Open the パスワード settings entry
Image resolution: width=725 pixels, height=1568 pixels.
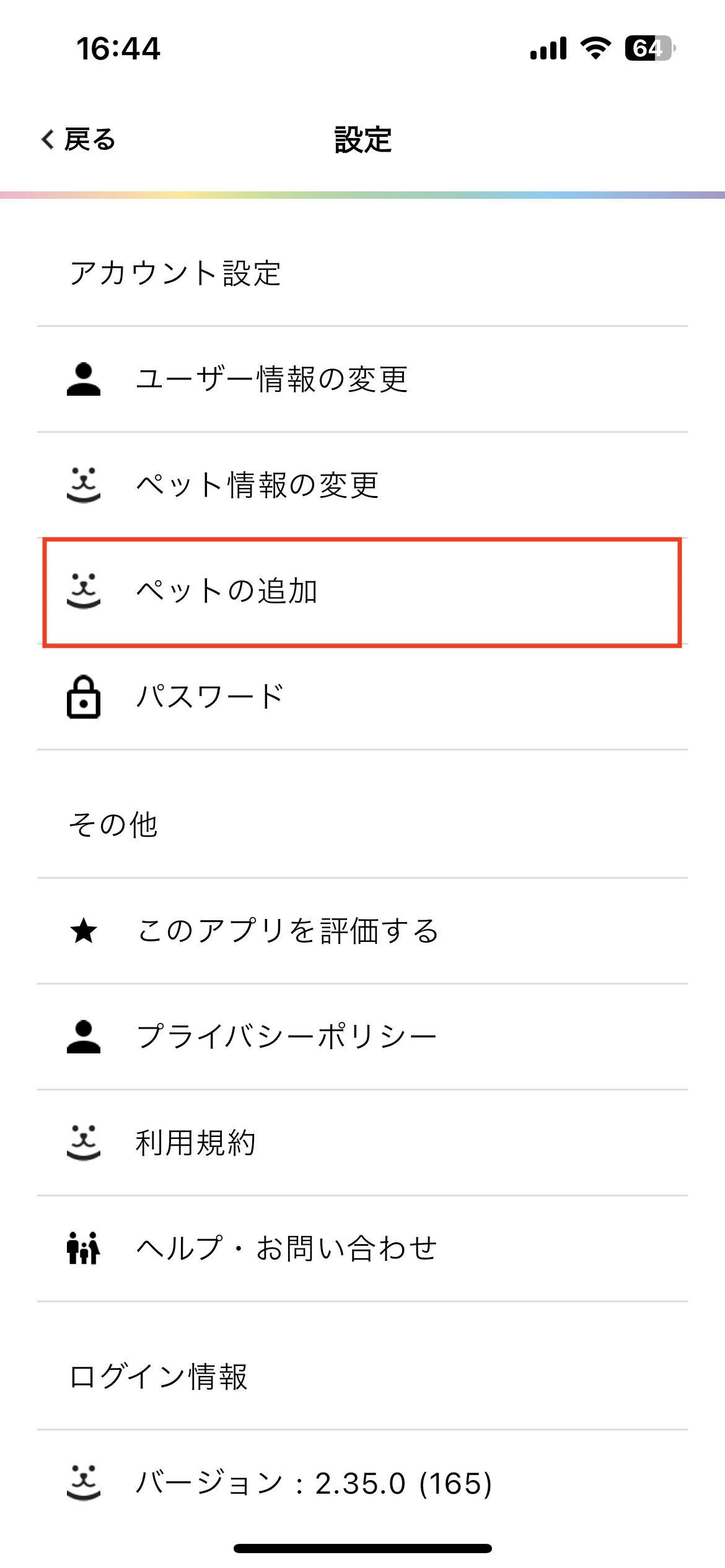click(210, 697)
